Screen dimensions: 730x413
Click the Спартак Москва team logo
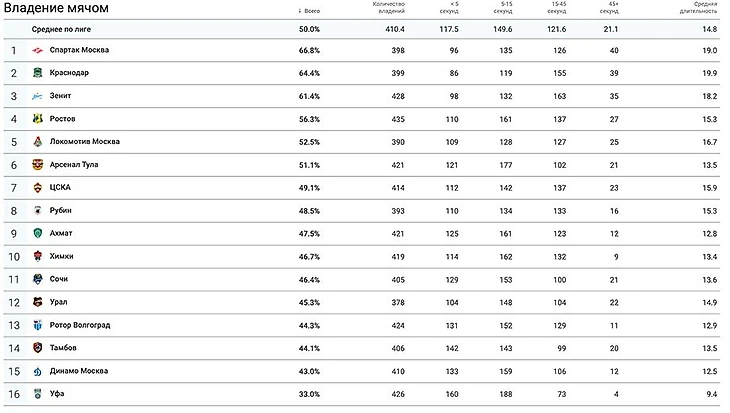pyautogui.click(x=37, y=50)
